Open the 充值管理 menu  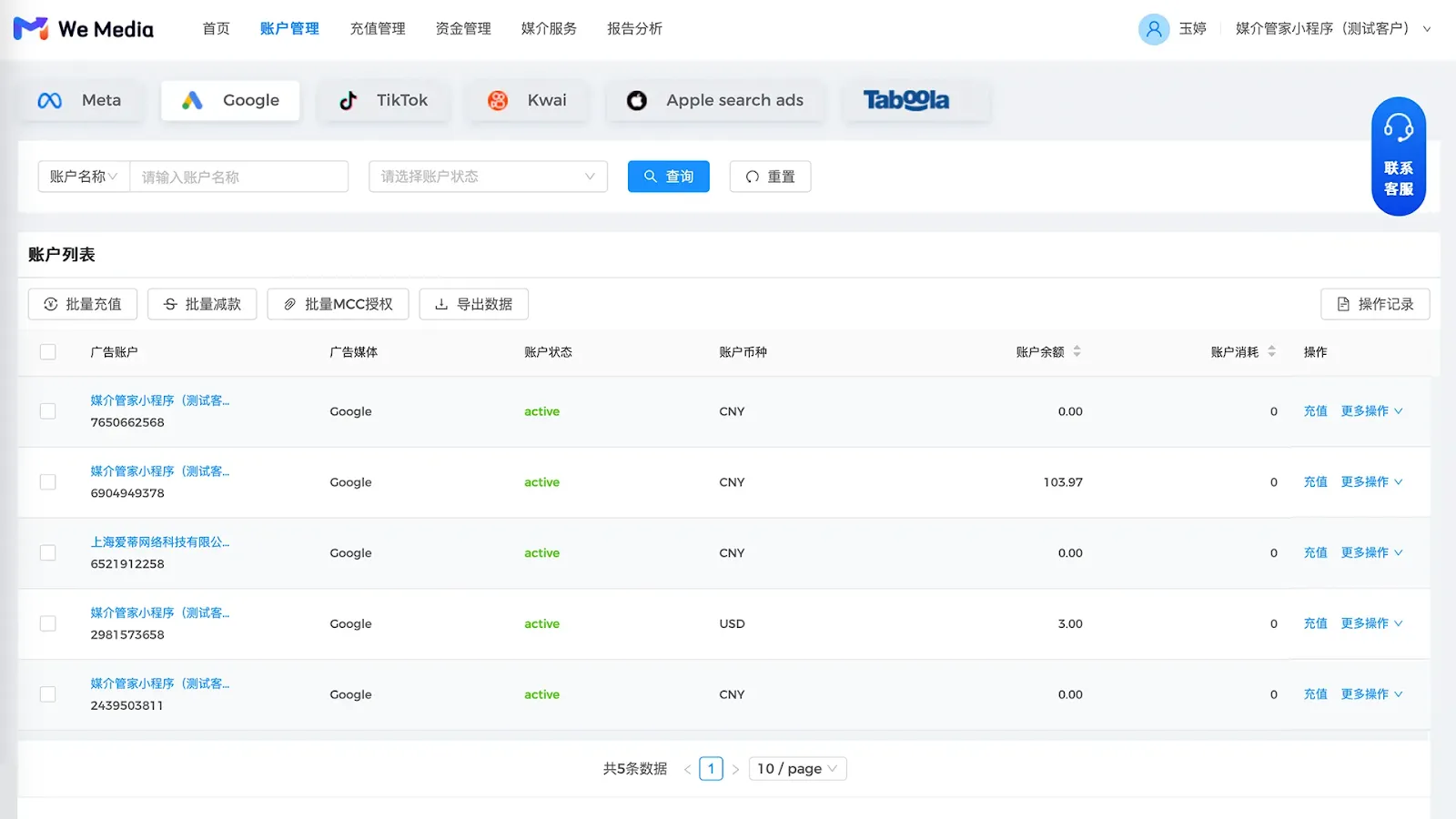coord(378,29)
